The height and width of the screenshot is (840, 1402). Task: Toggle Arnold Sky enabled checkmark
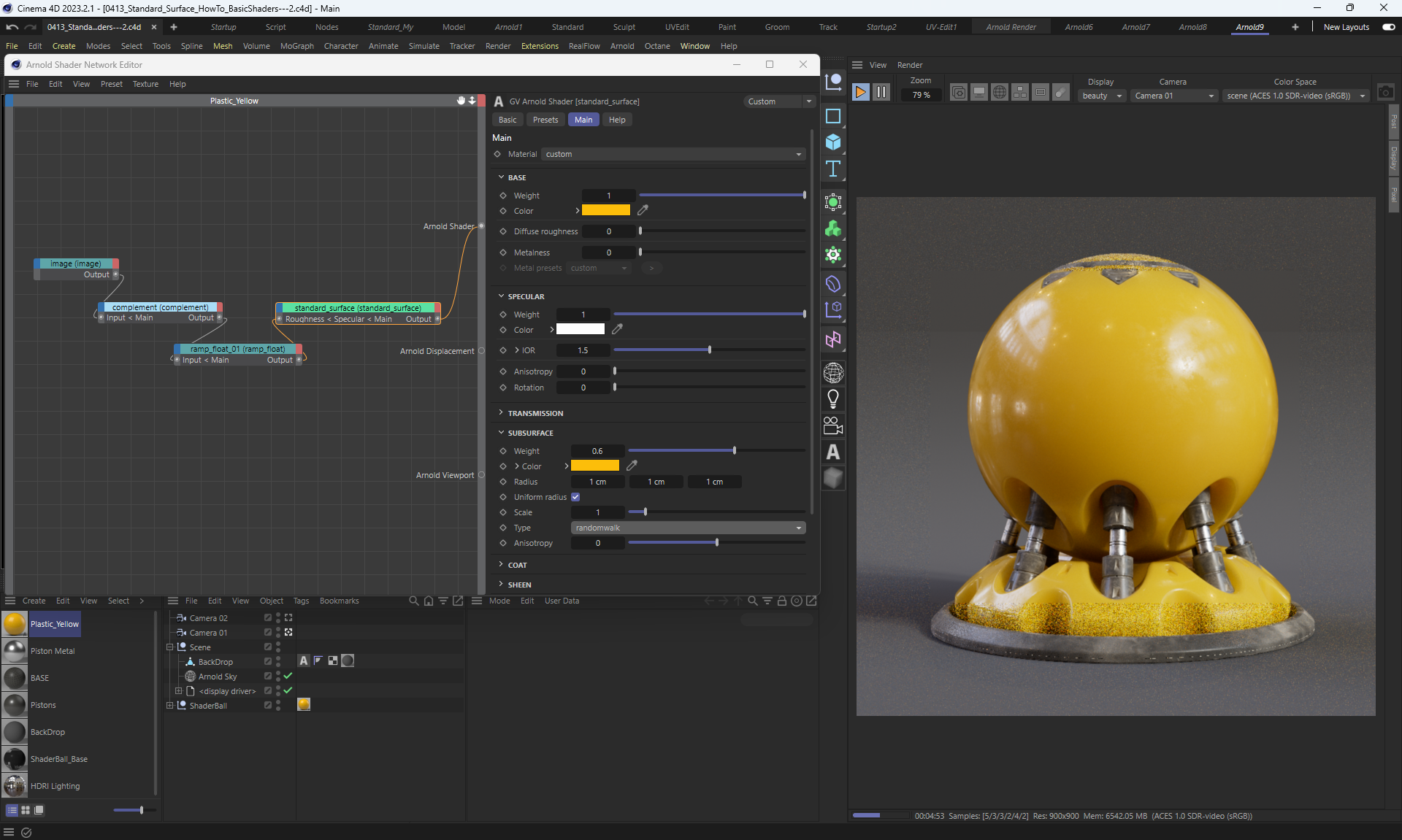pos(288,676)
